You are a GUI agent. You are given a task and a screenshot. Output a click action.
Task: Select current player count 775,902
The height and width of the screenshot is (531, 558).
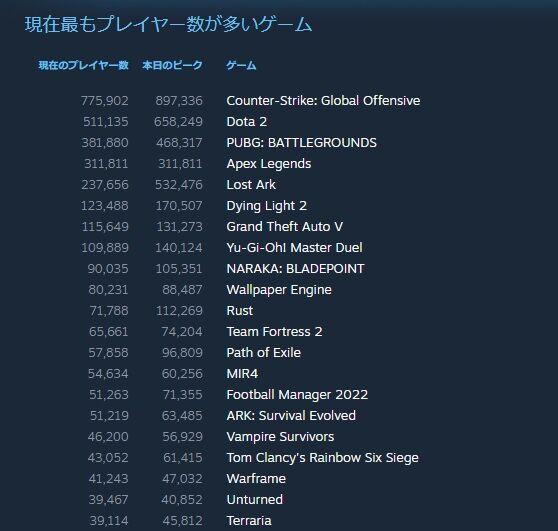pos(105,101)
